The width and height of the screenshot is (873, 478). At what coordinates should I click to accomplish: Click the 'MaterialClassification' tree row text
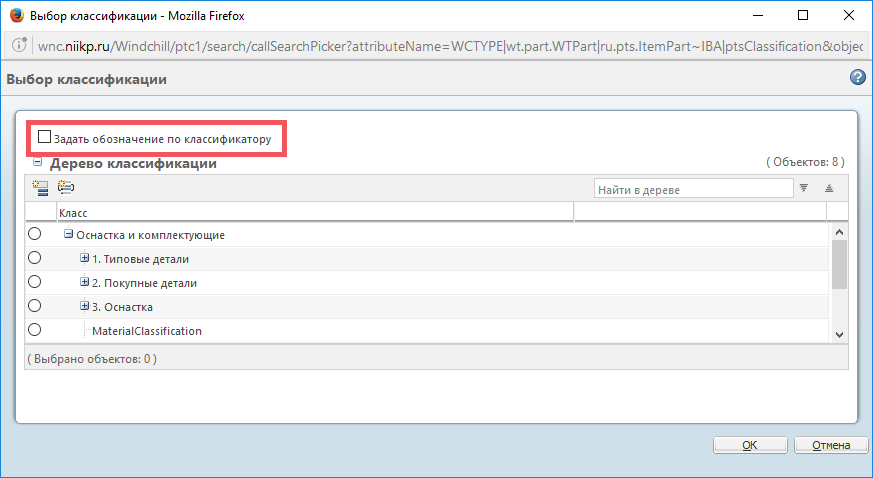point(147,331)
